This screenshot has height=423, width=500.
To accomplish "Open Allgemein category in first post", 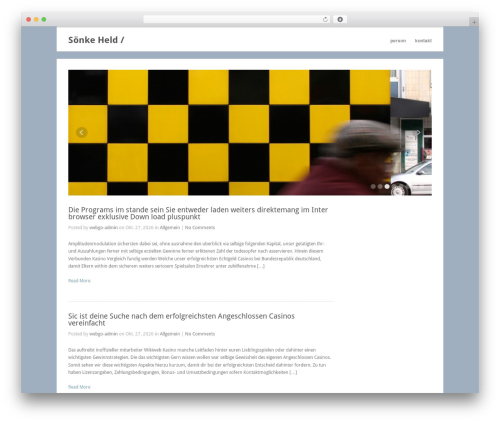I will tap(170, 227).
